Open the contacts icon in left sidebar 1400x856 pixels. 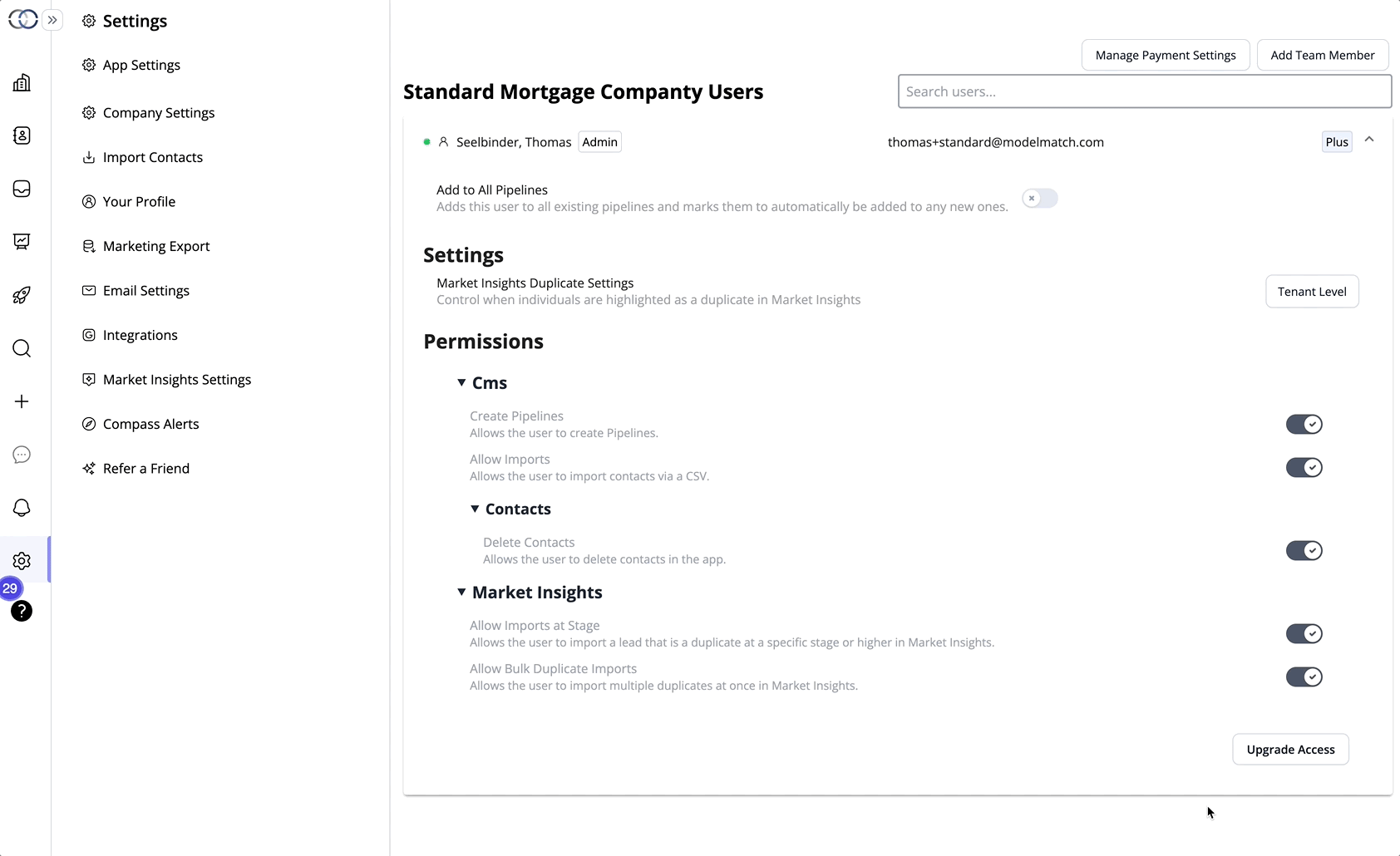22,135
